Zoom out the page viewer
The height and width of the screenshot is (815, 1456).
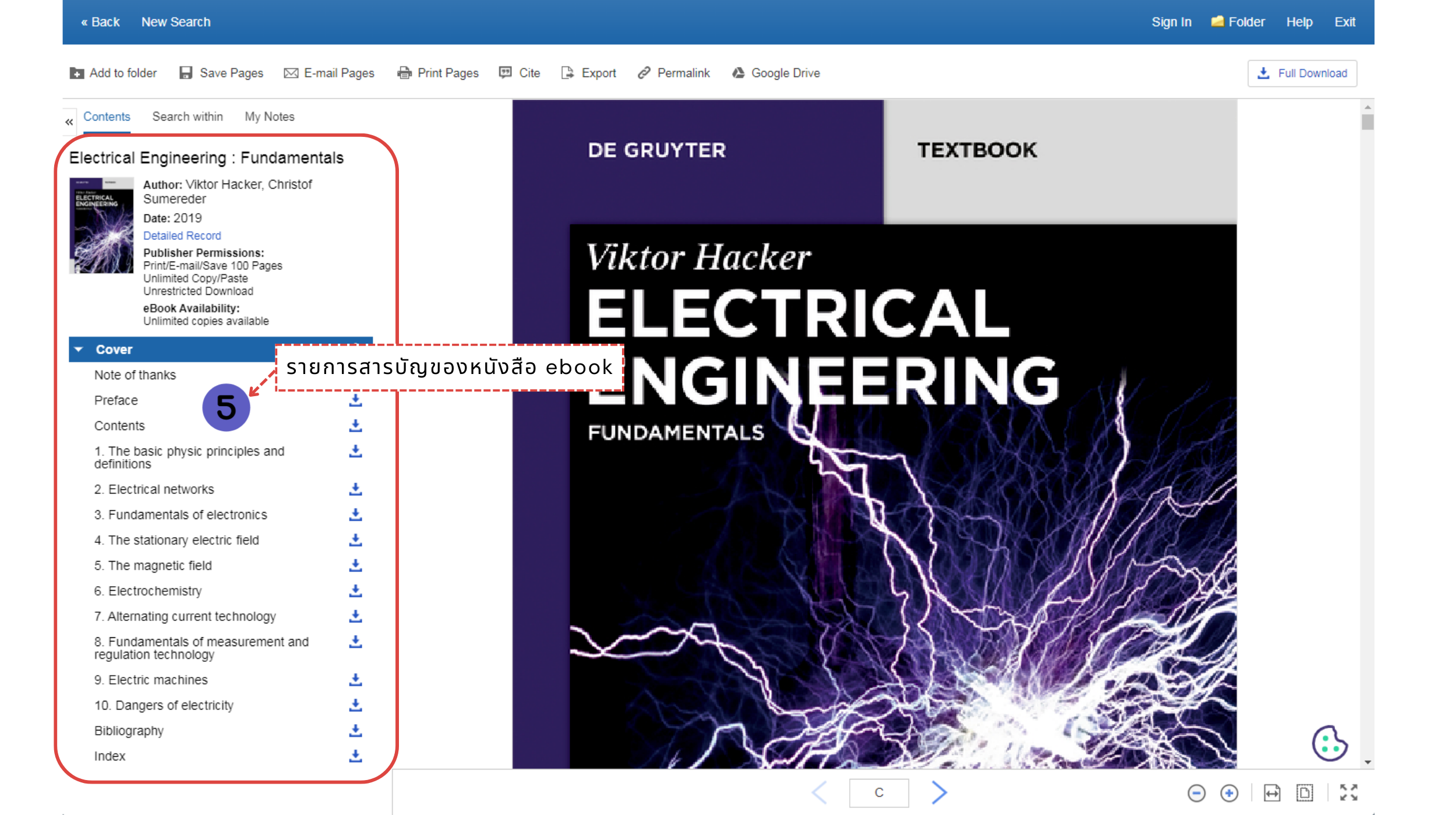coord(1196,793)
